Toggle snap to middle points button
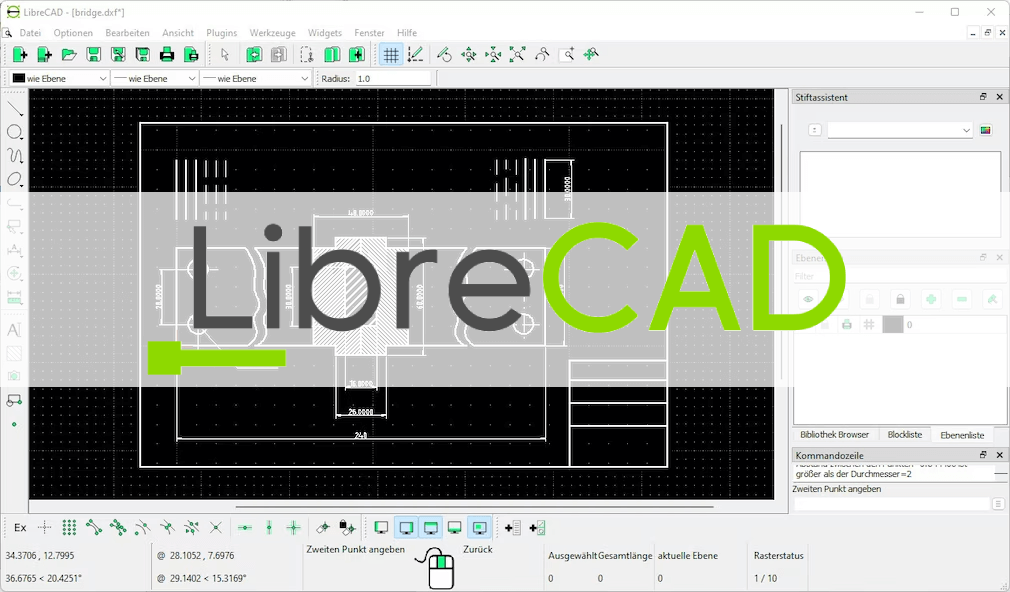The height and width of the screenshot is (592, 1010). 167,528
